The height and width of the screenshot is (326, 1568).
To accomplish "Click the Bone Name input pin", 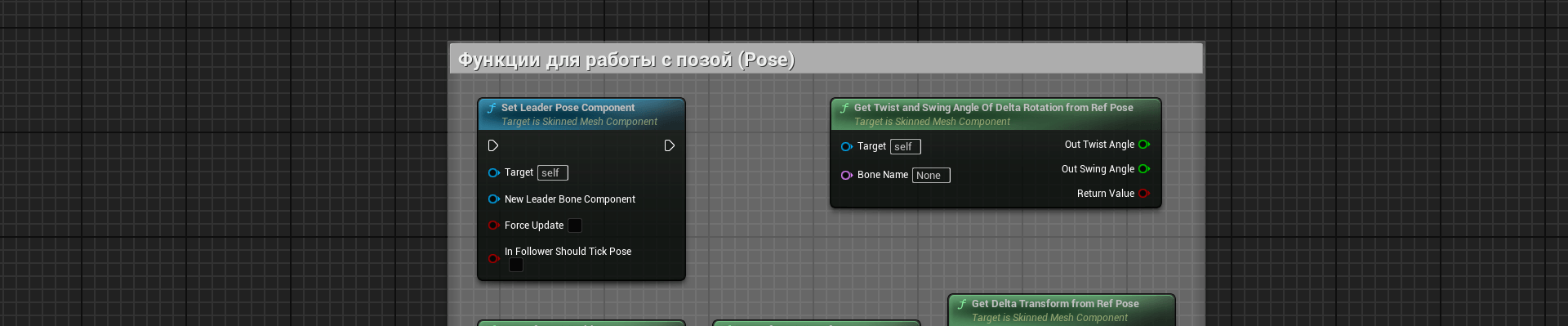I will click(x=847, y=175).
